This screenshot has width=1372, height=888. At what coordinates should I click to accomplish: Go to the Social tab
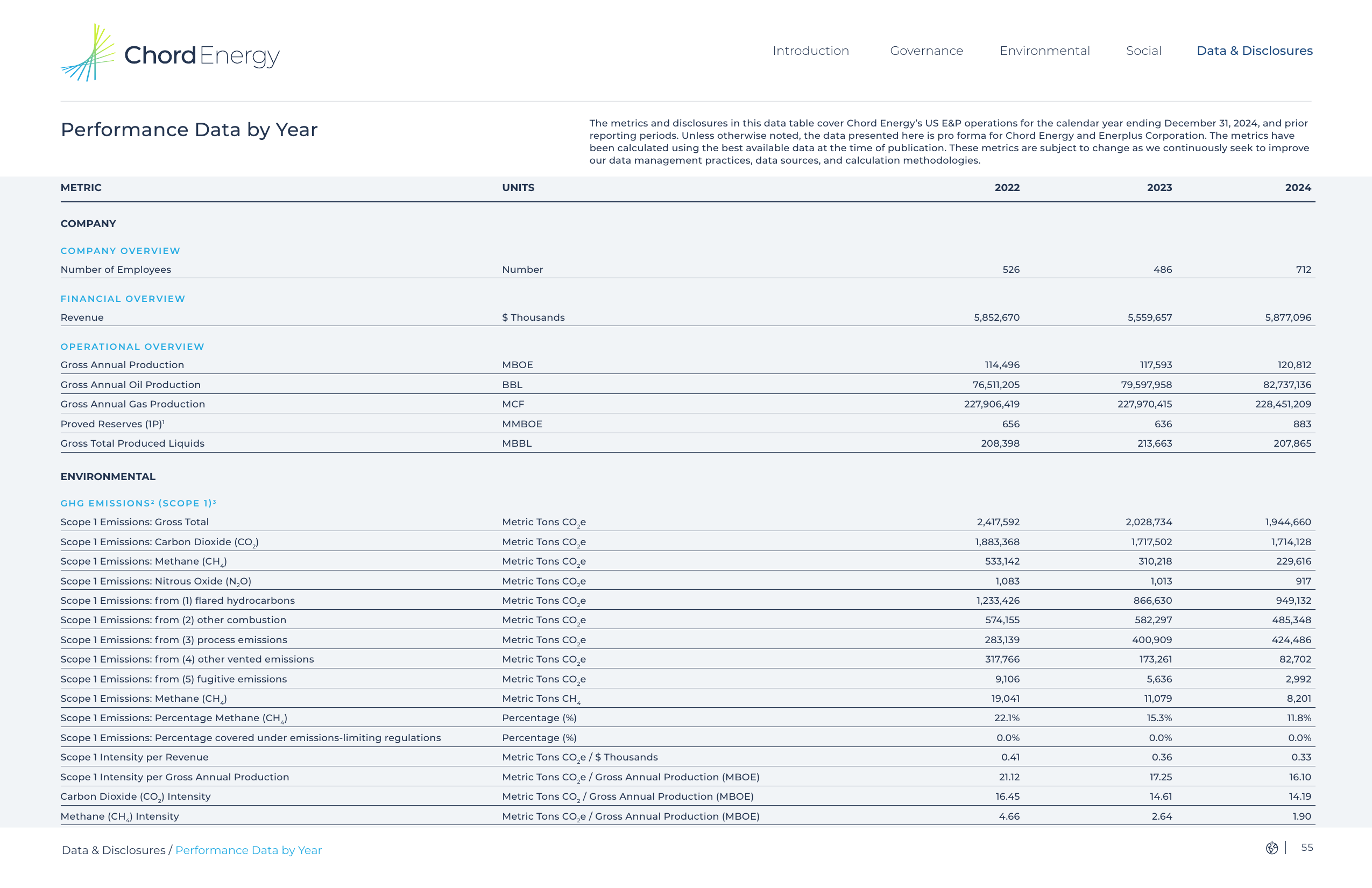point(1144,51)
